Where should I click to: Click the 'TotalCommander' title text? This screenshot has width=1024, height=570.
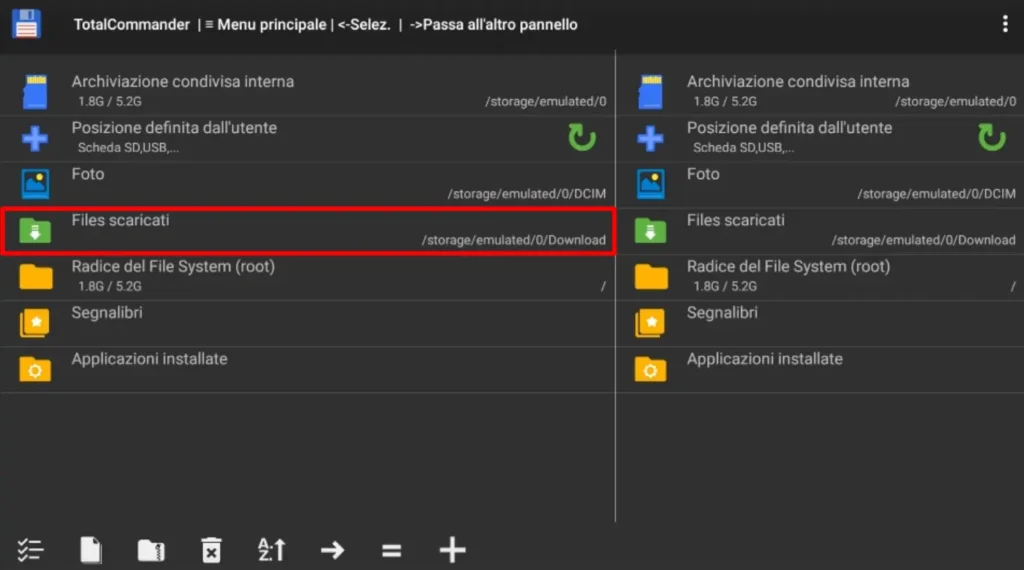tap(131, 25)
